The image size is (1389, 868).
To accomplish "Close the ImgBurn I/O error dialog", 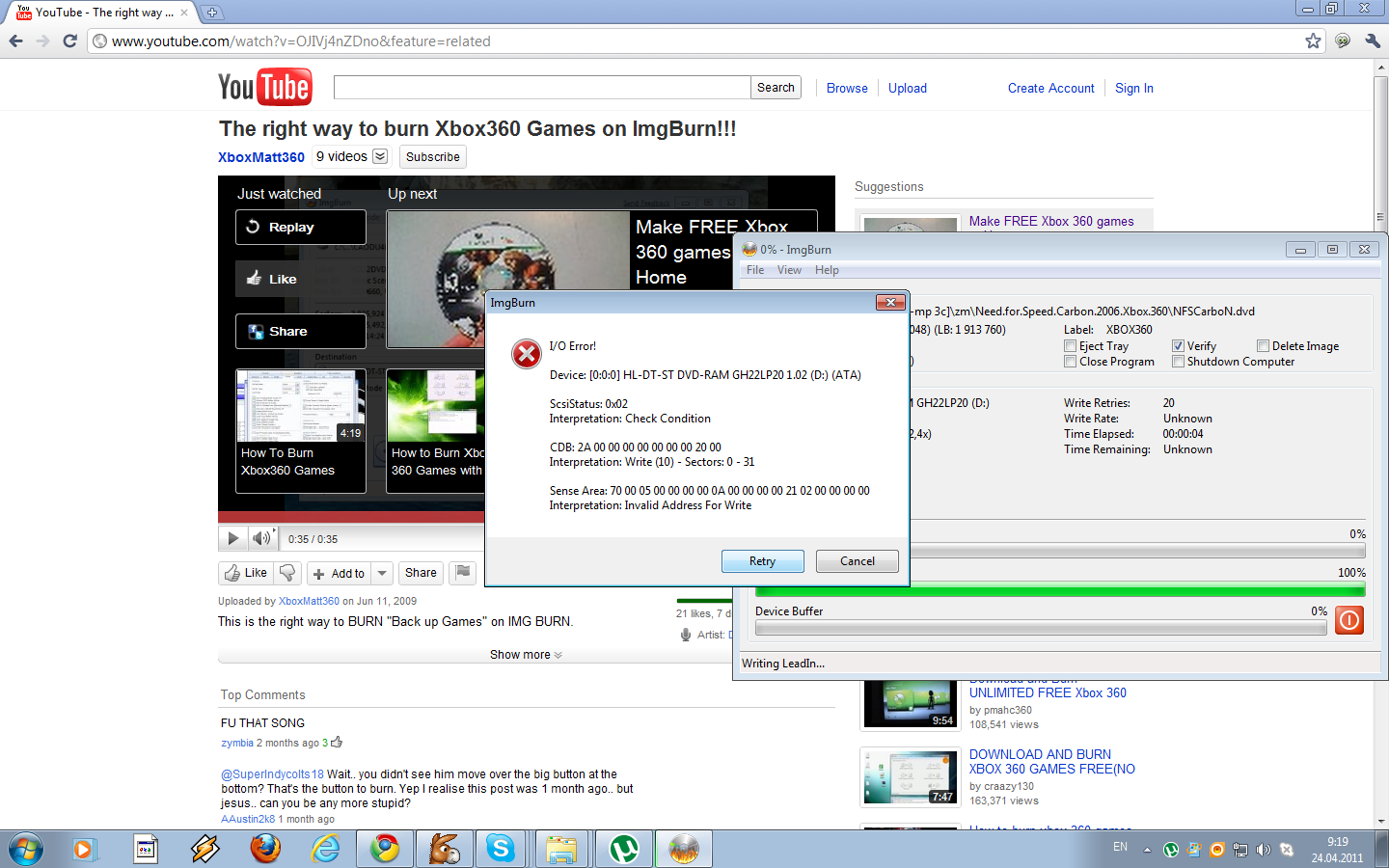I will coord(890,302).
